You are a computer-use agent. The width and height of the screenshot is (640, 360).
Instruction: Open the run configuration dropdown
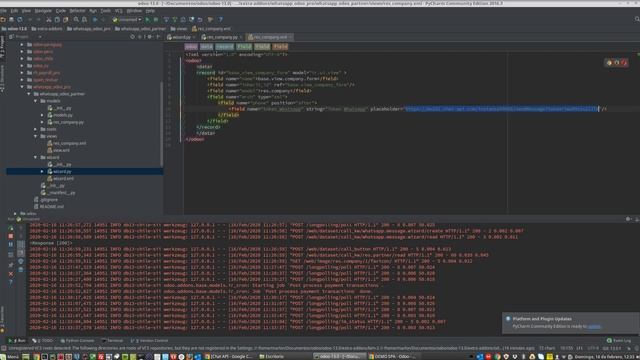coord(127,20)
